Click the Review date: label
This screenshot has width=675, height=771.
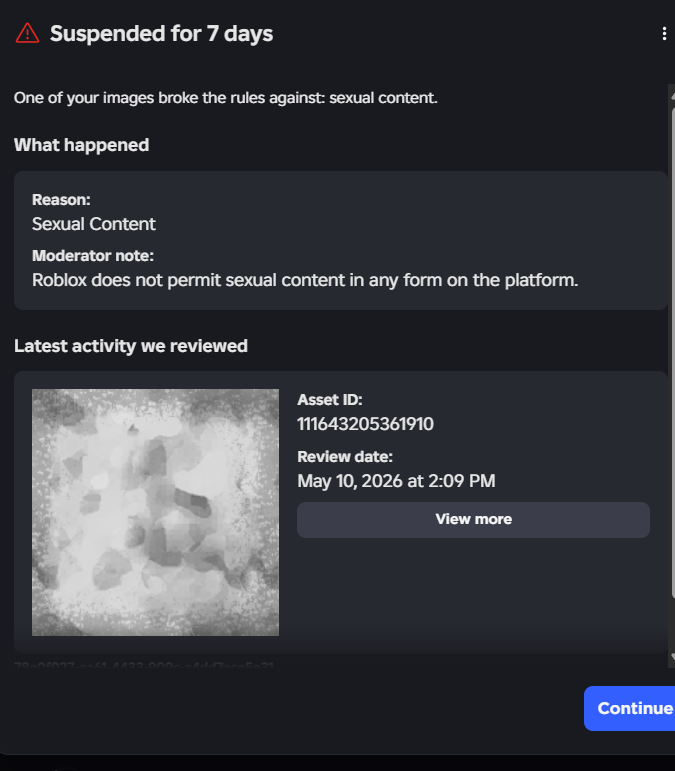tap(345, 457)
